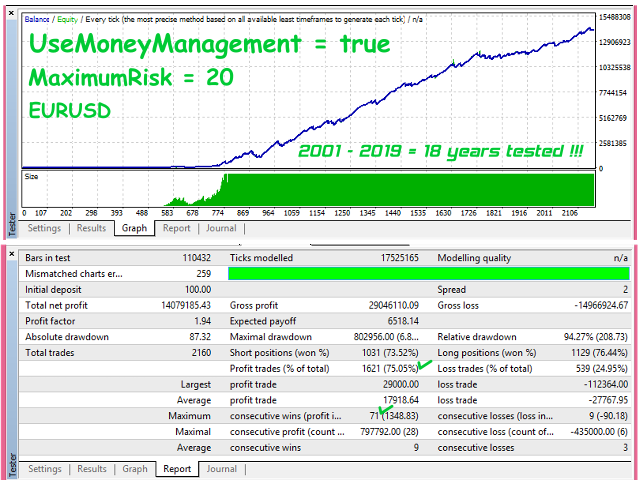Select Total net profit value 14079185.43
The image size is (640, 480).
[186, 305]
